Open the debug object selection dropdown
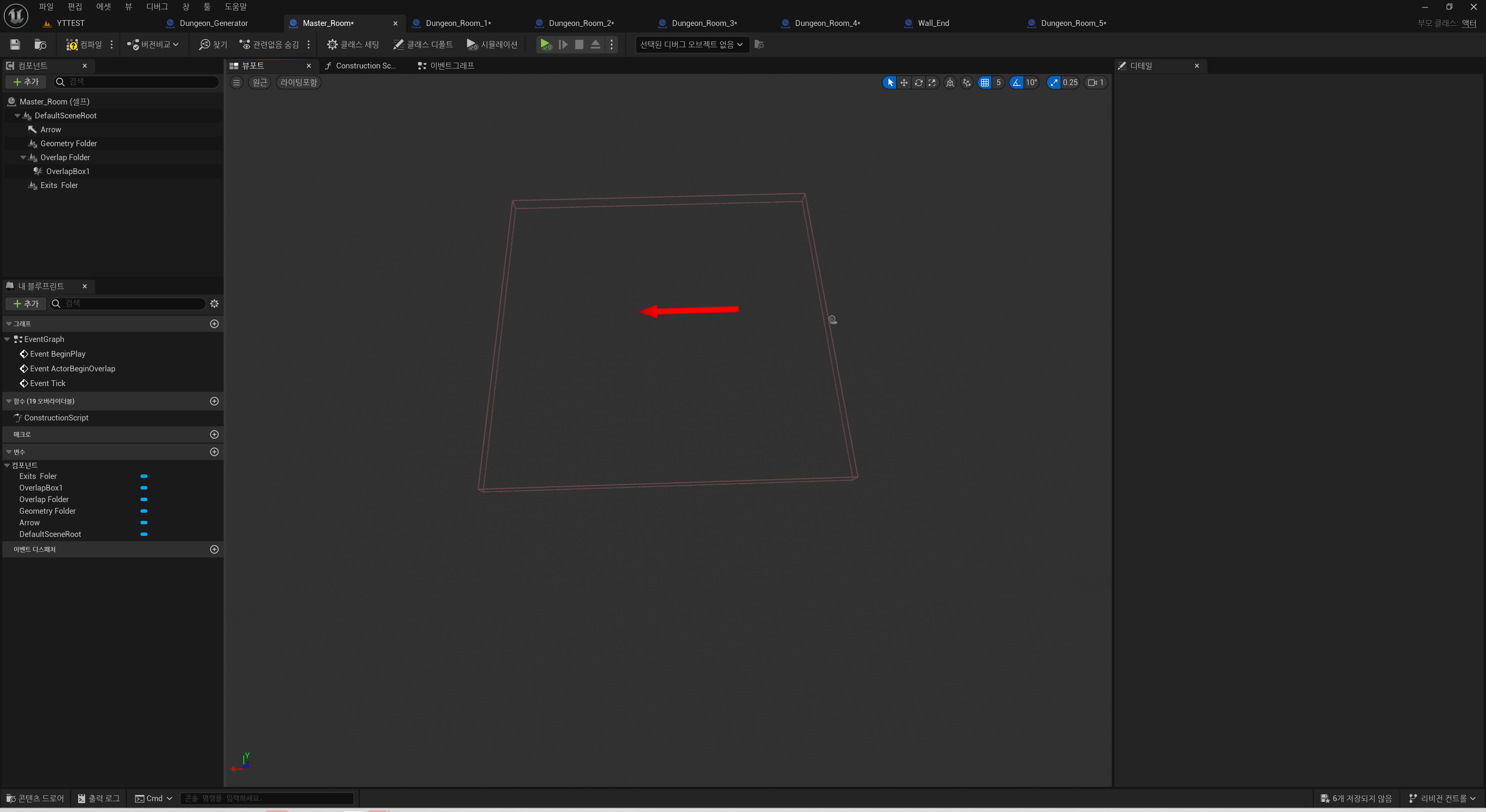The height and width of the screenshot is (812, 1486). coord(691,44)
